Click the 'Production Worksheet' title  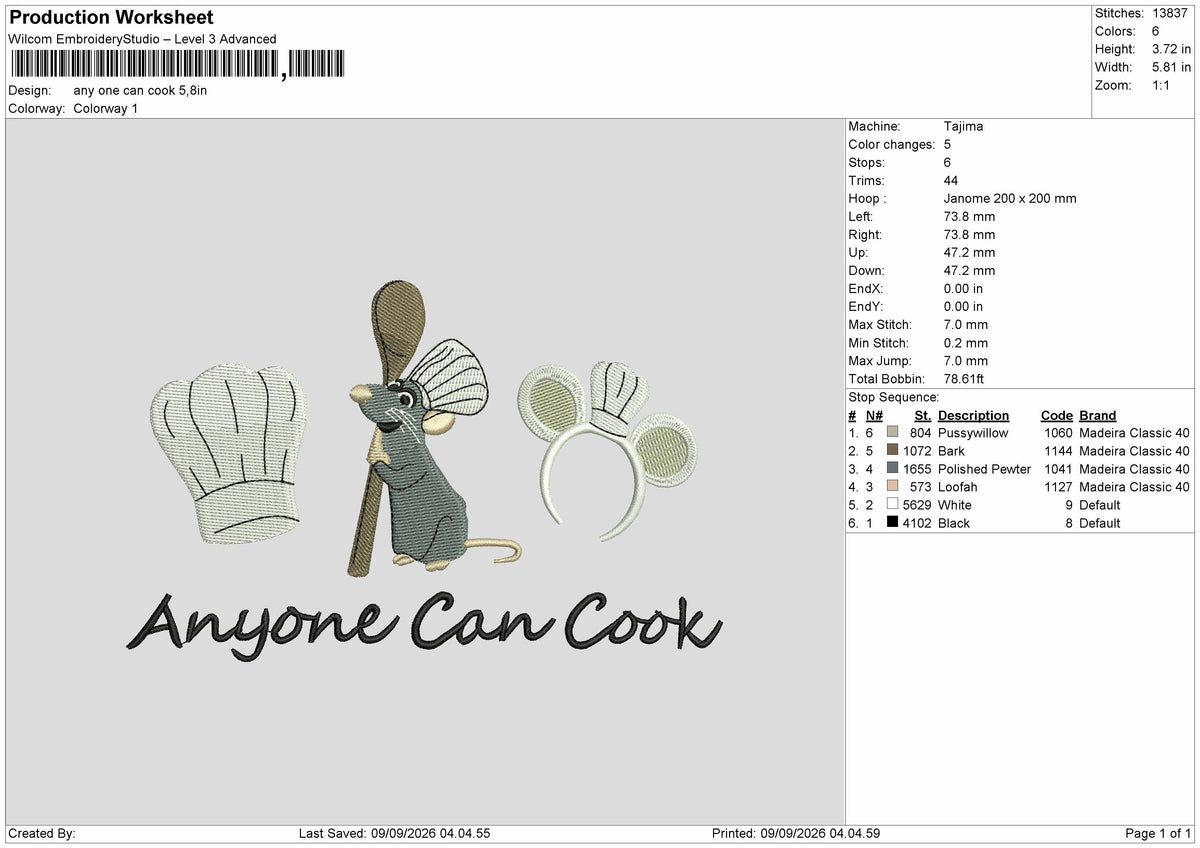[x=110, y=18]
